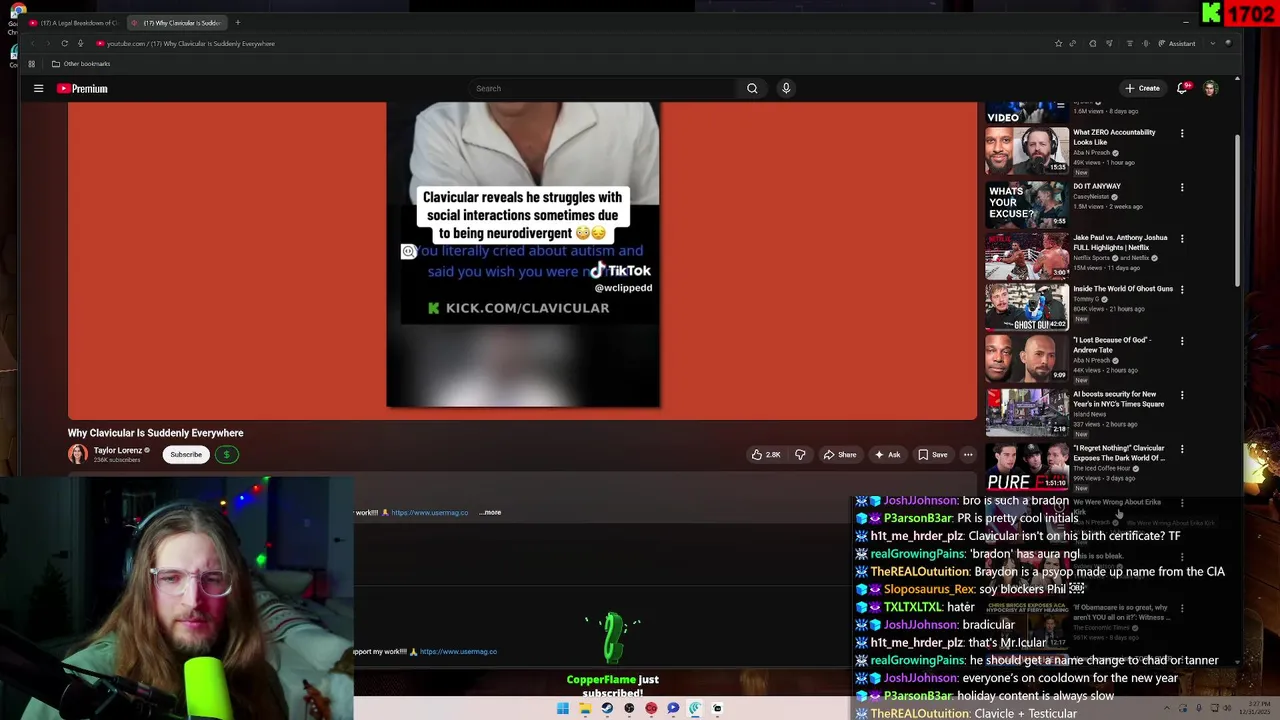The width and height of the screenshot is (1280, 720).
Task: Click the green dollar Super Thanks icon
Action: [226, 454]
